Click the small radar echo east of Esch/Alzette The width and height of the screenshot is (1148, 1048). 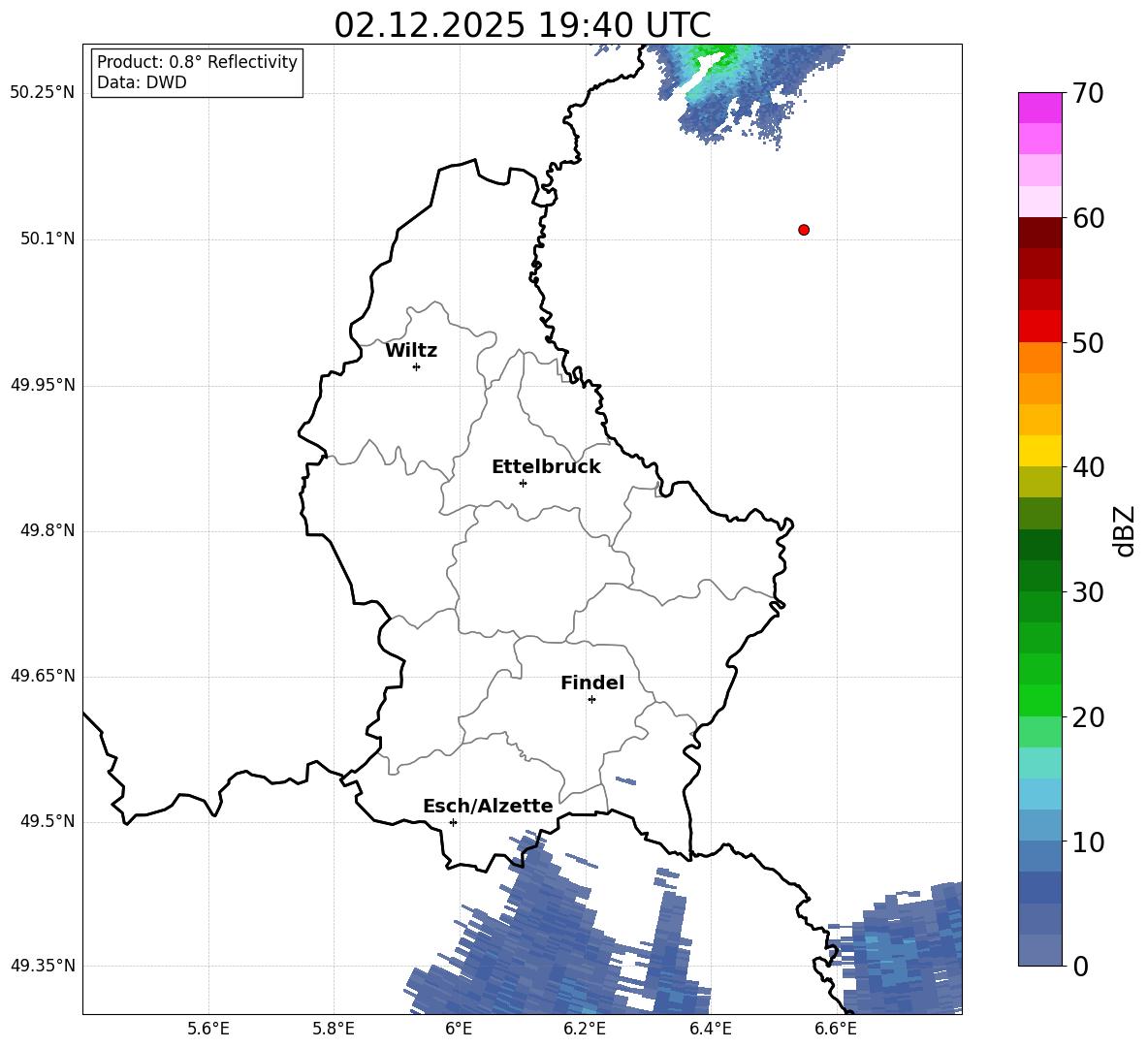(626, 780)
